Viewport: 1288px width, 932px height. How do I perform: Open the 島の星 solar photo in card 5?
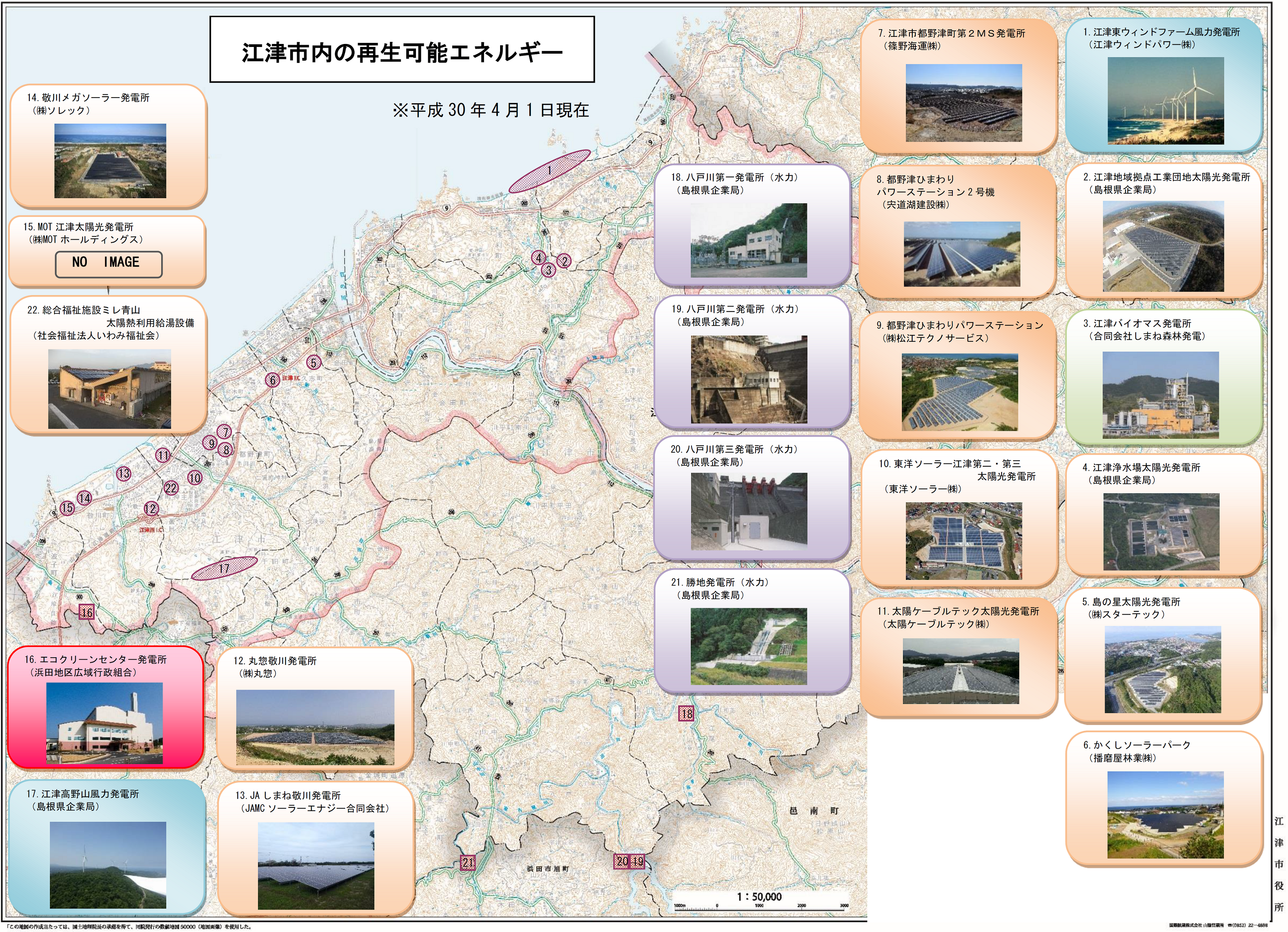click(x=1163, y=670)
